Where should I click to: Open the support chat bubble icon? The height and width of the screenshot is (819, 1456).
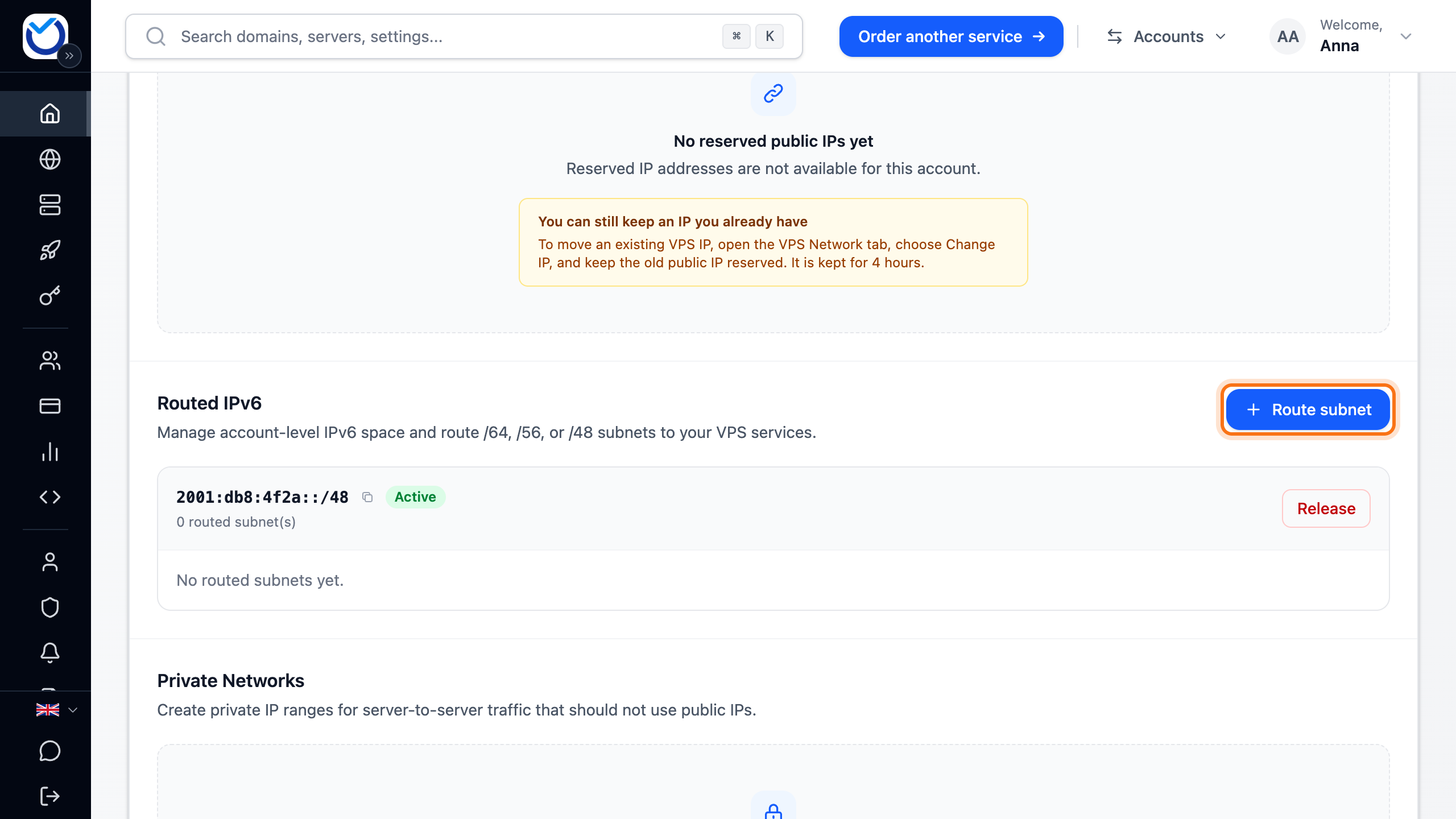pos(50,751)
